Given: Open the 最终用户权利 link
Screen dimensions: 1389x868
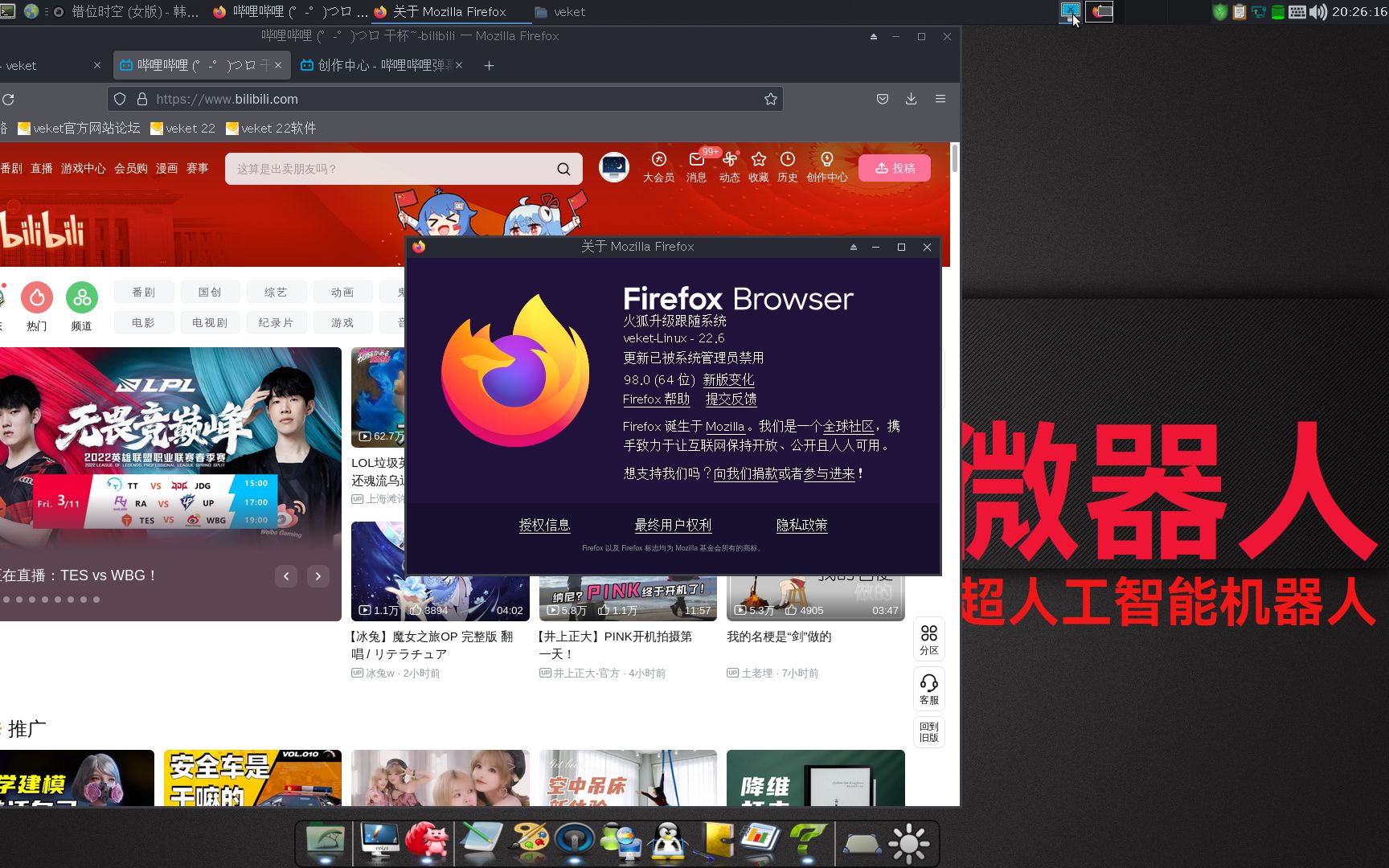Looking at the screenshot, I should click(x=673, y=525).
